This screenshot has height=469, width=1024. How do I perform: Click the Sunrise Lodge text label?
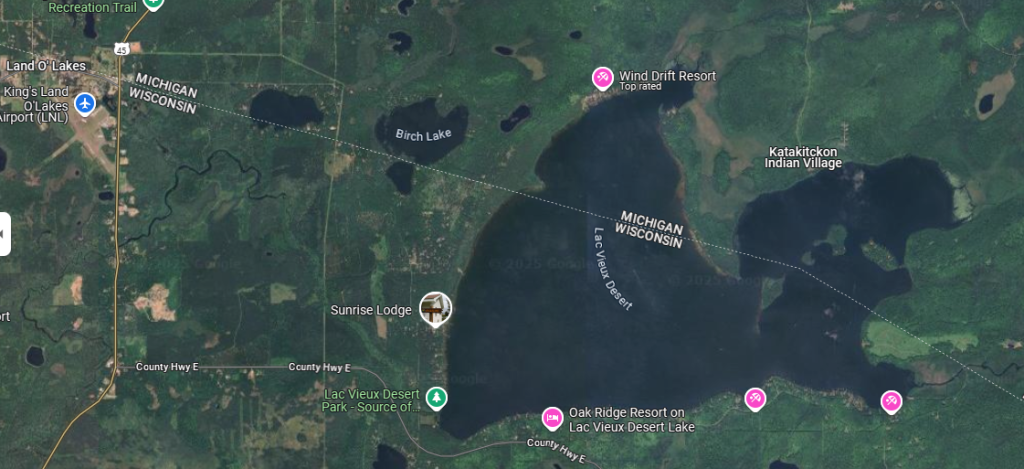tap(371, 310)
